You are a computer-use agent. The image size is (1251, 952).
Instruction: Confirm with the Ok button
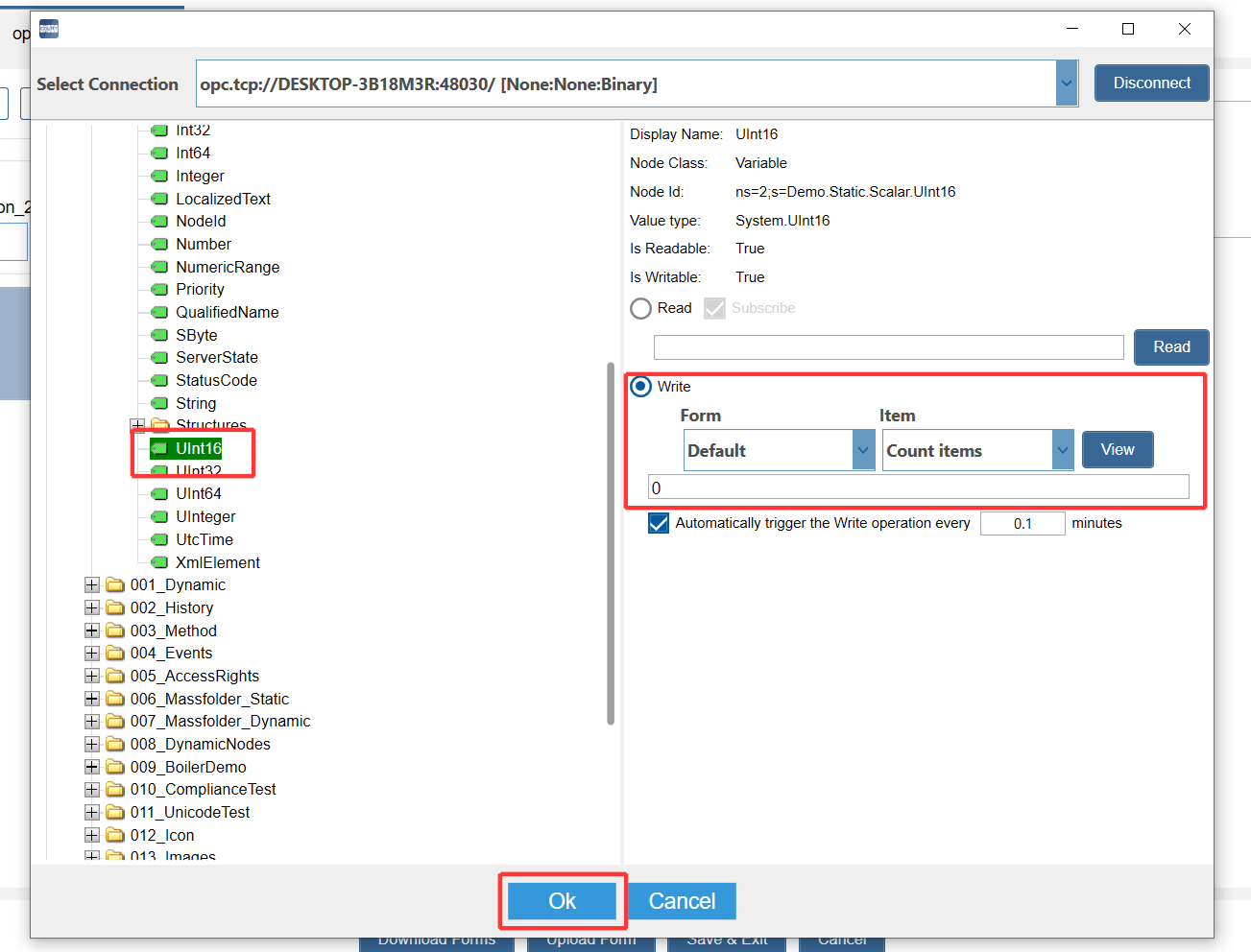point(562,901)
